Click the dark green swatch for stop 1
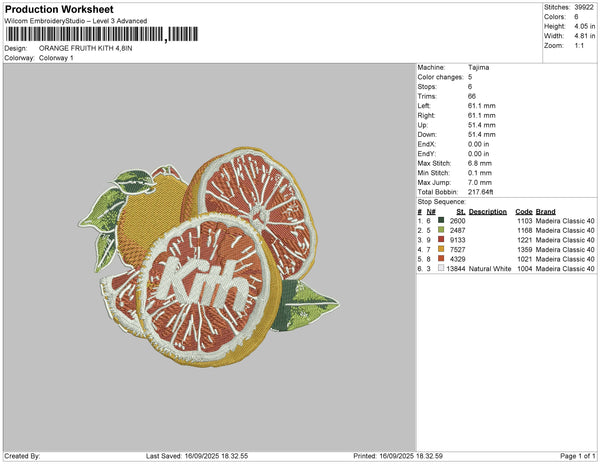600x464 pixels. [x=441, y=220]
